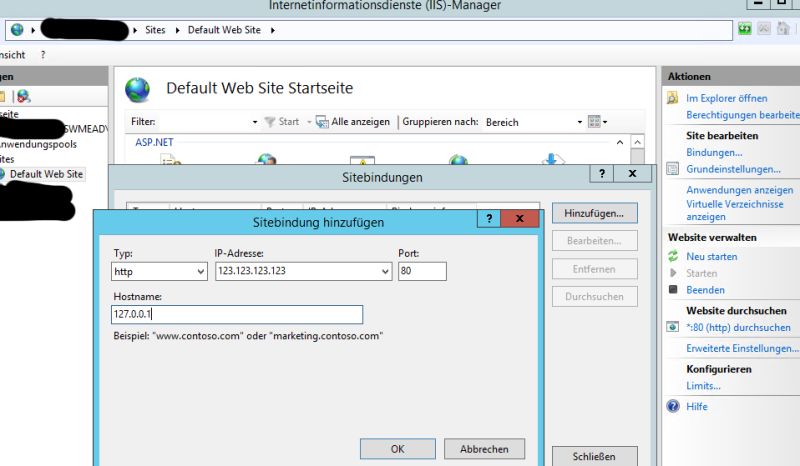
Task: Open Limits... link
Action: (703, 385)
